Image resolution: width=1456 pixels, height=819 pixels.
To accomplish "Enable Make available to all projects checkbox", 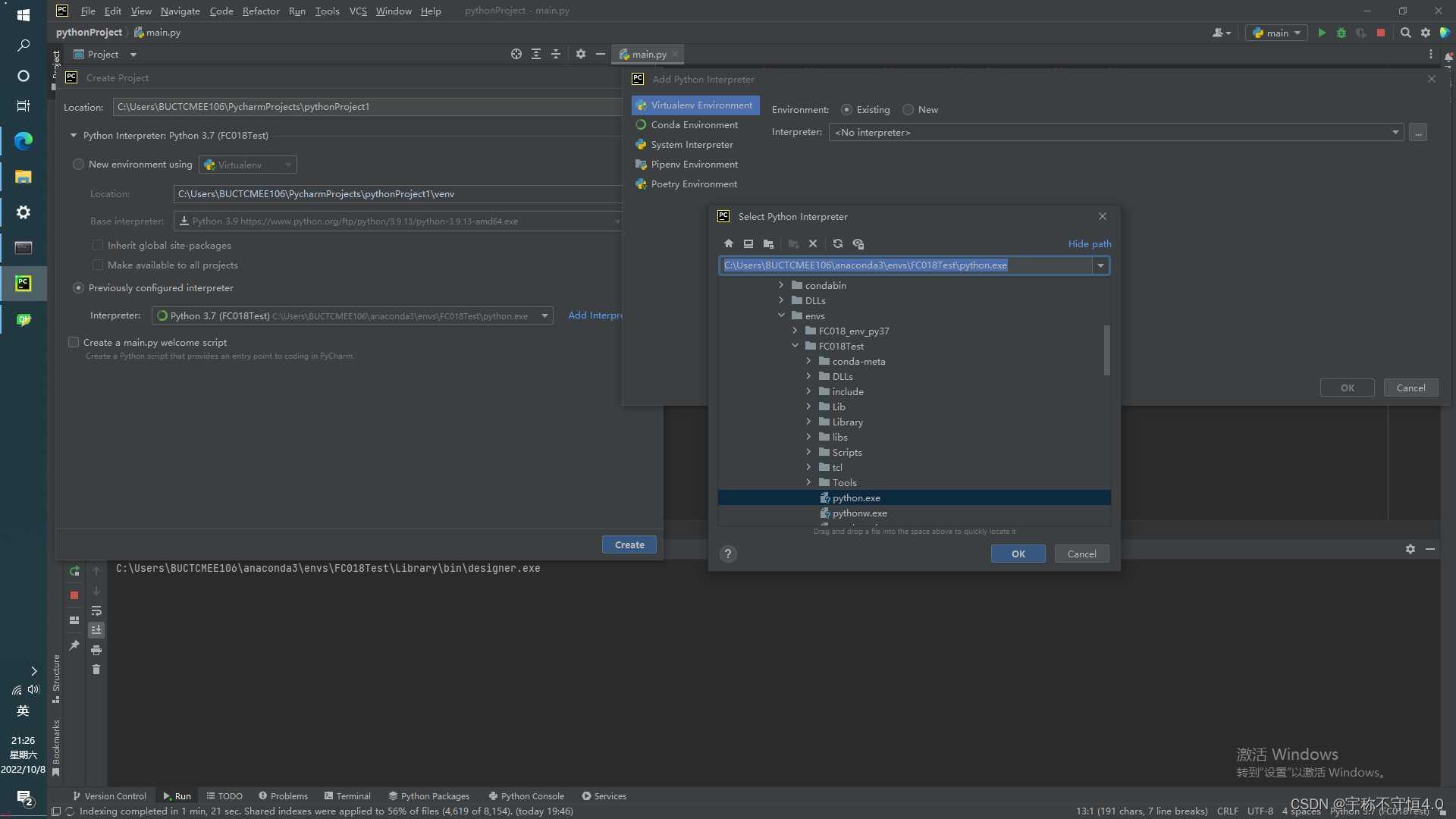I will click(x=97, y=264).
